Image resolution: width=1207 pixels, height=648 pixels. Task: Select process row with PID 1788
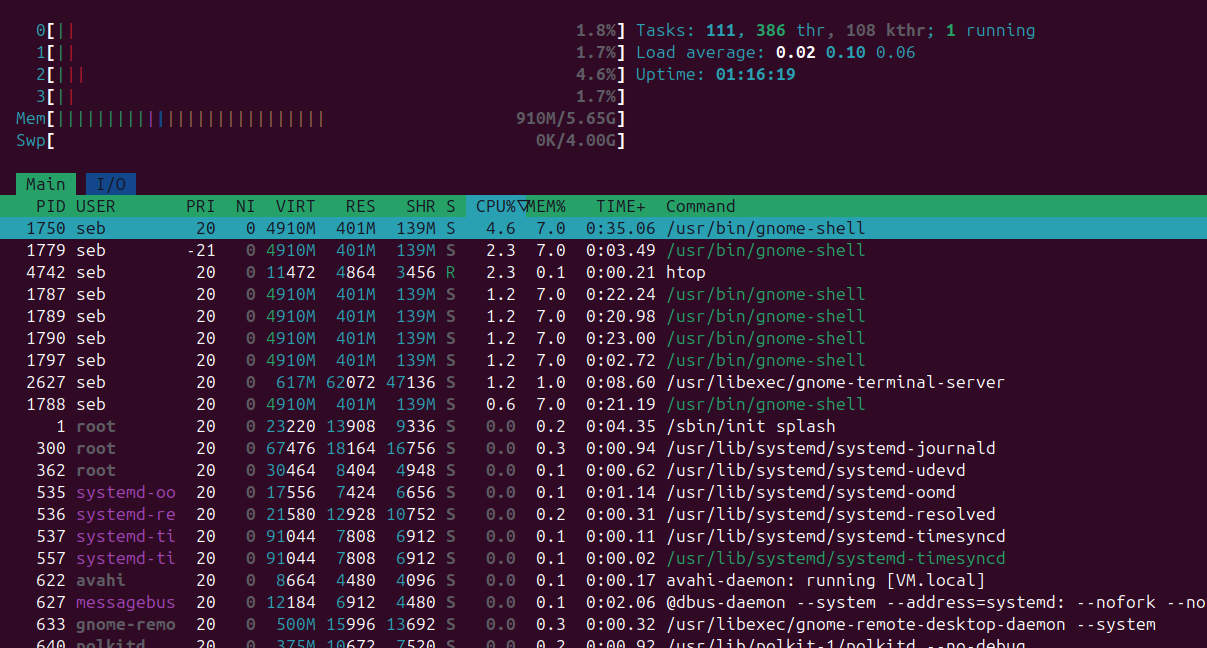point(603,404)
